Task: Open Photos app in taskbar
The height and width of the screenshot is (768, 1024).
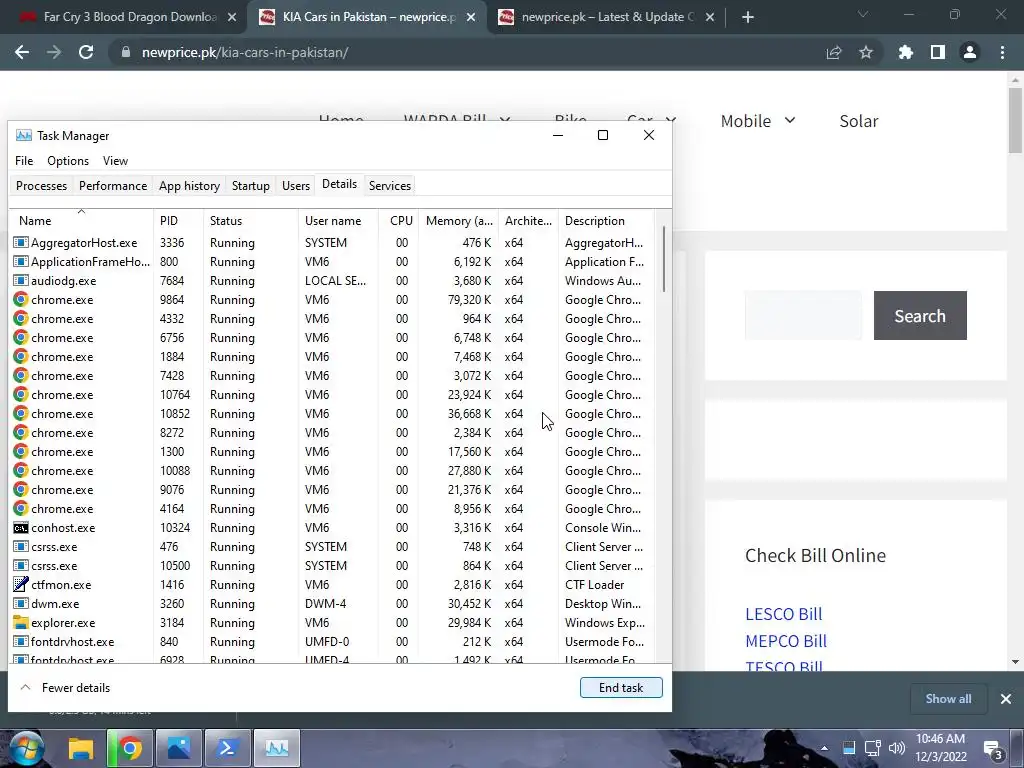Action: tap(178, 748)
